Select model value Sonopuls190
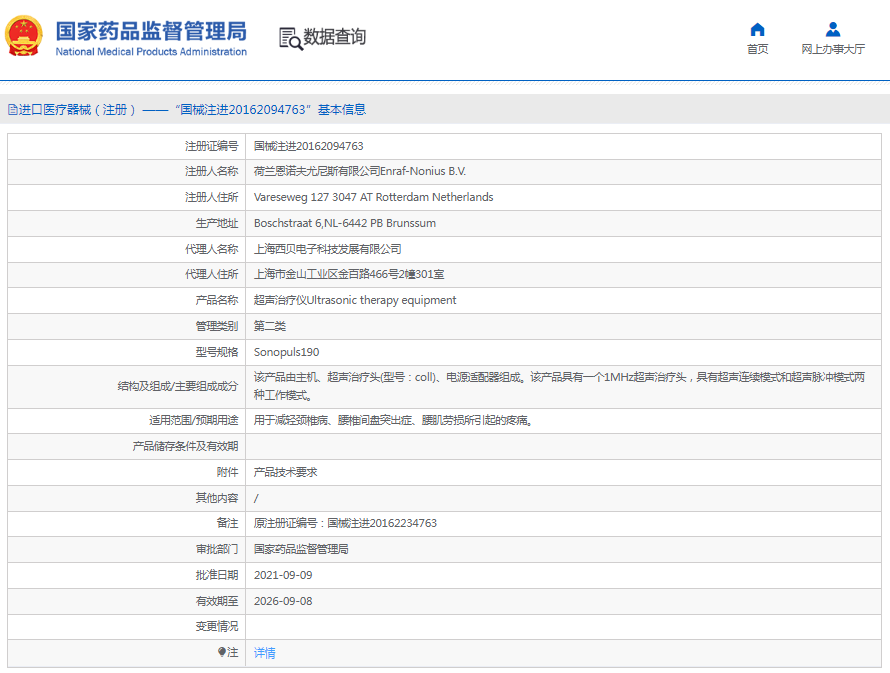The image size is (890, 673). 287,352
